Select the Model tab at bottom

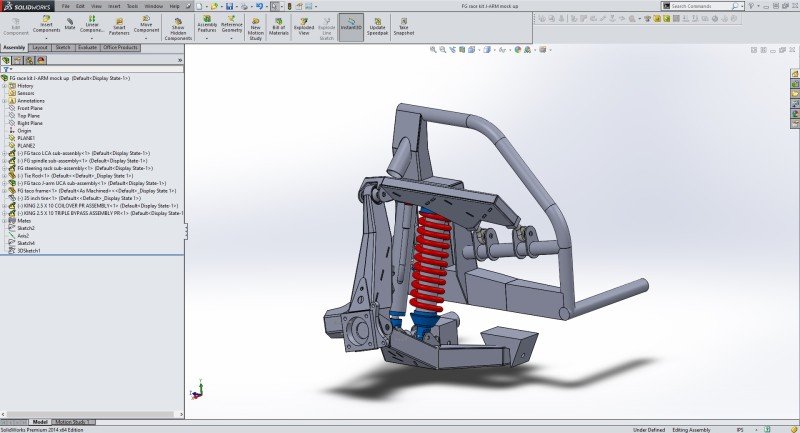(40, 422)
